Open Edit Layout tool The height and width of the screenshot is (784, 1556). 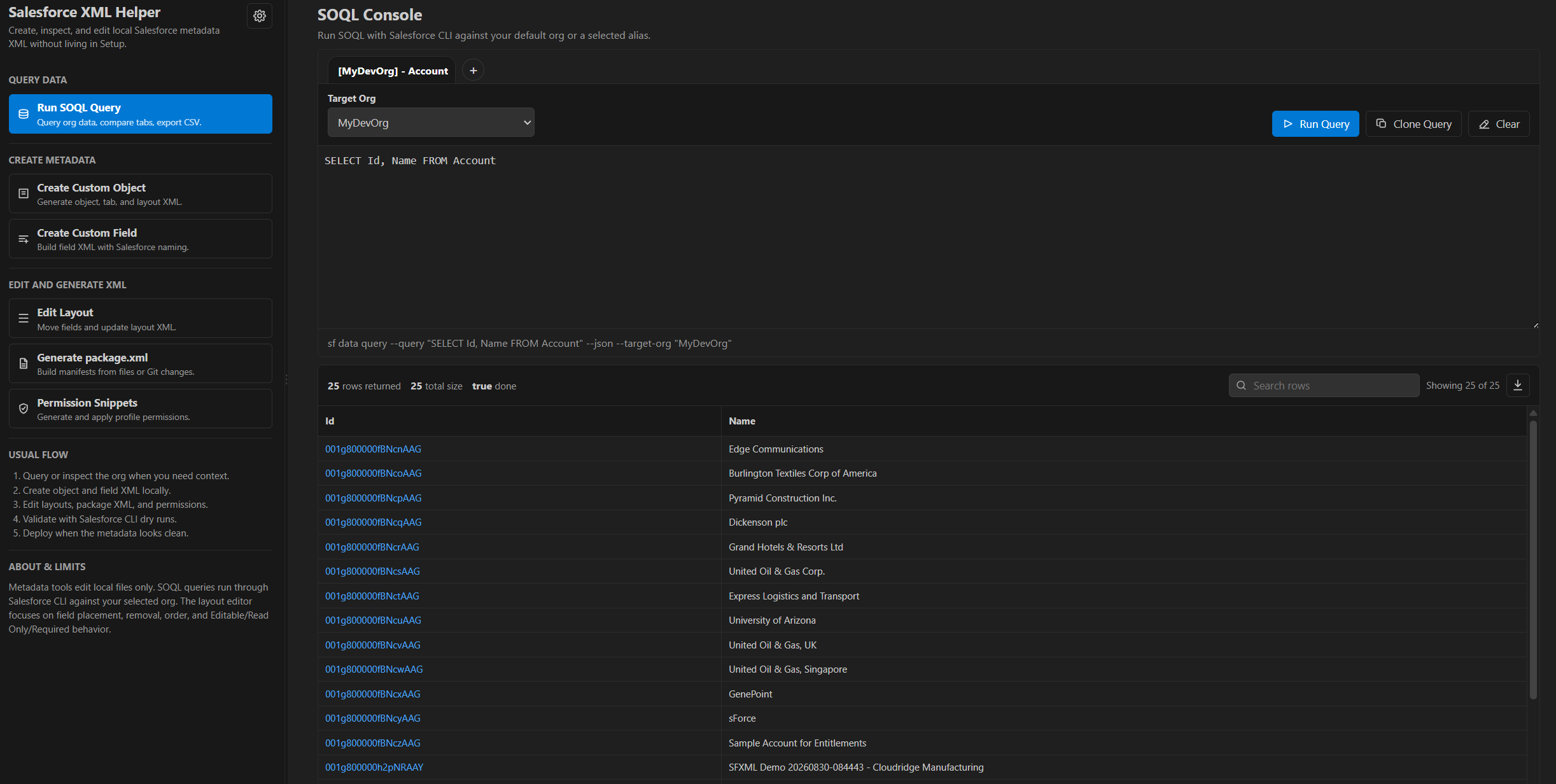tap(141, 318)
